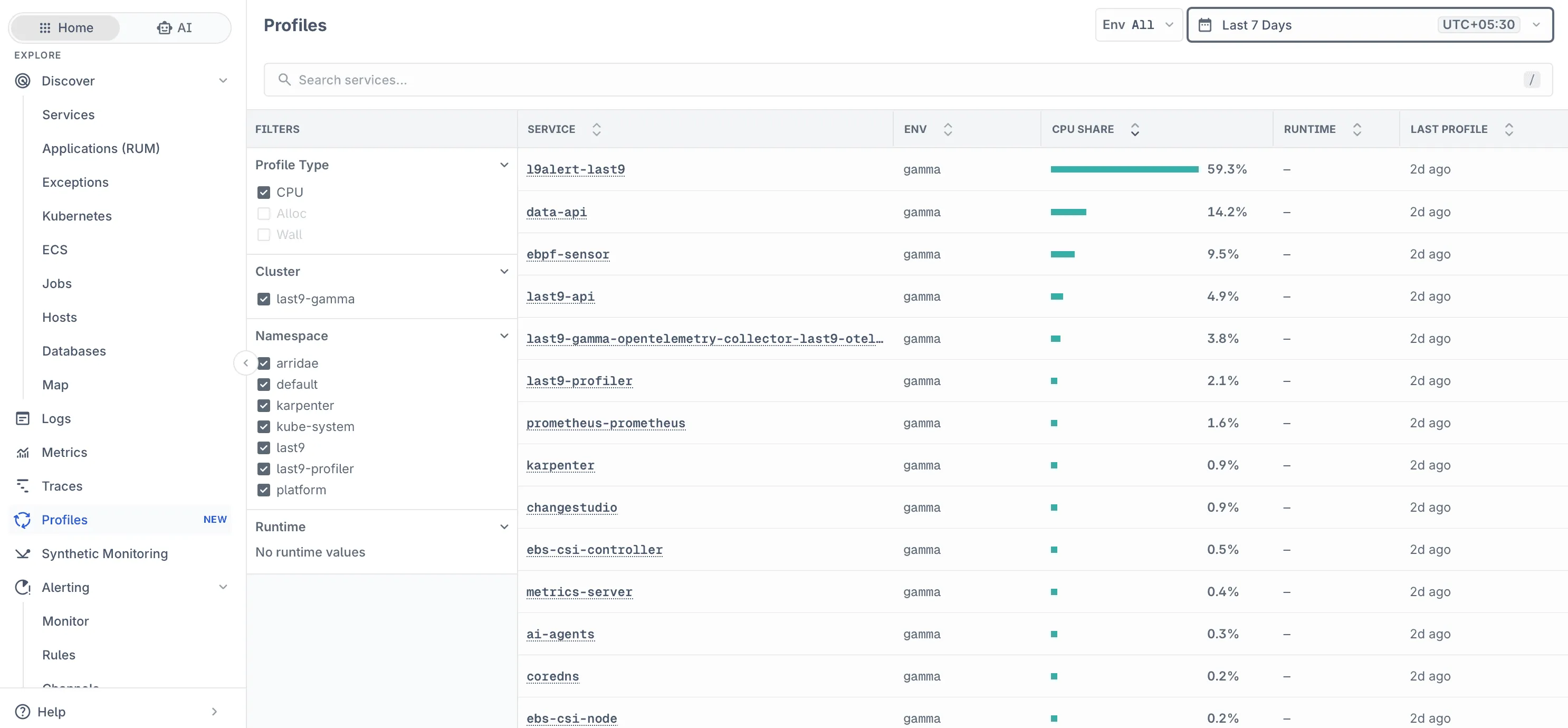Uncheck the CPU profile type checkbox
Image resolution: width=1568 pixels, height=728 pixels.
pos(264,193)
